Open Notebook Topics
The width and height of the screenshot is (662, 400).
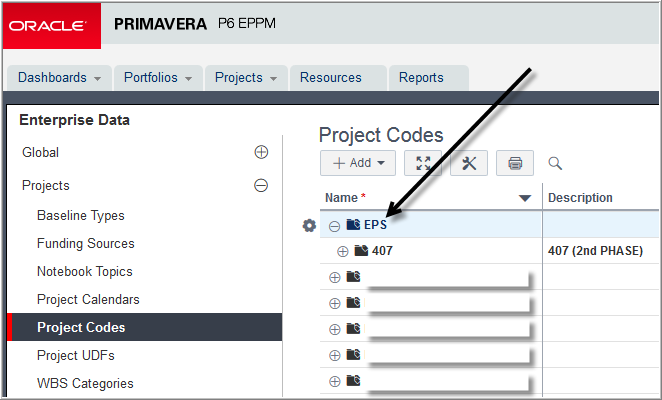[85, 271]
